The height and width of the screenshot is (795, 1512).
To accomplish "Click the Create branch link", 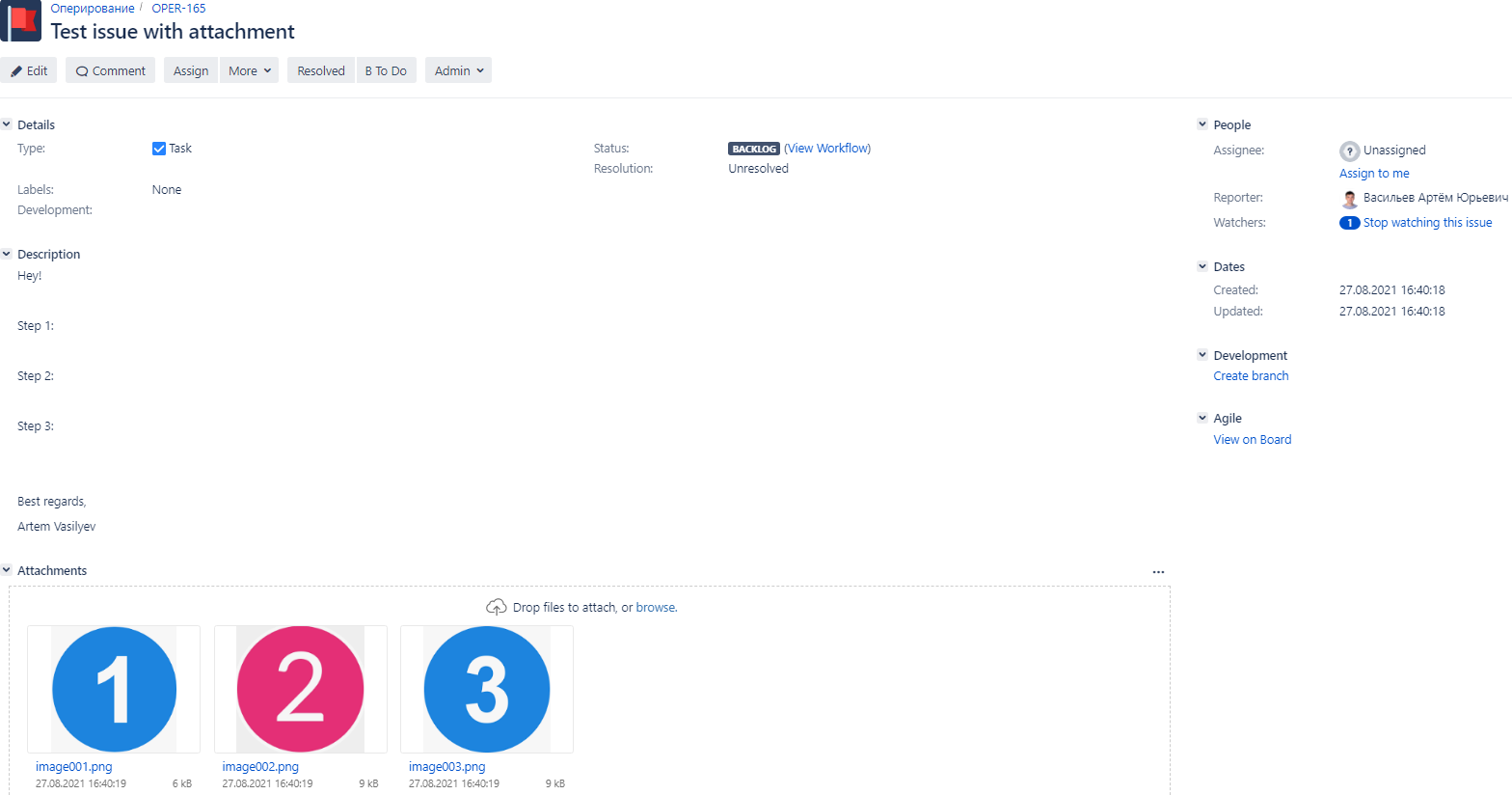I will 1251,376.
